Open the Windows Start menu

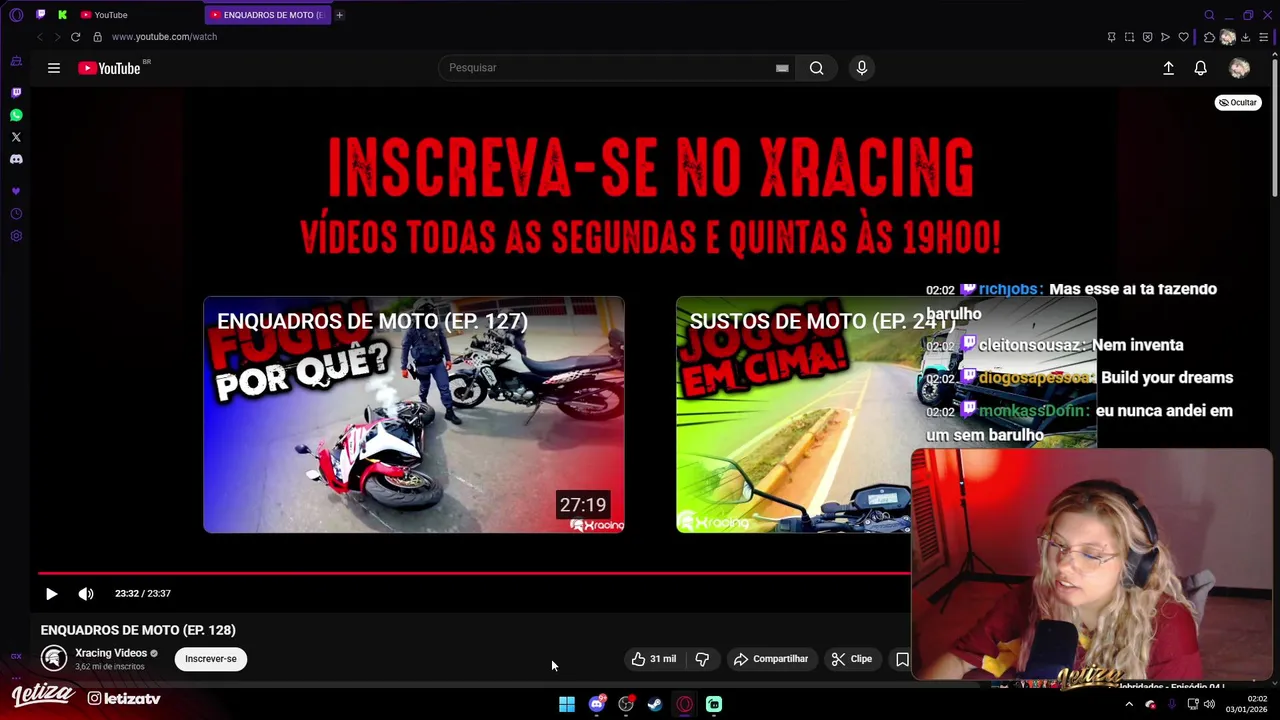click(x=567, y=704)
